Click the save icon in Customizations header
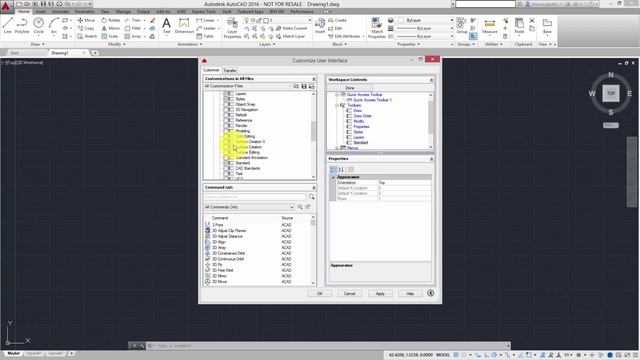The height and width of the screenshot is (360, 640). point(304,86)
